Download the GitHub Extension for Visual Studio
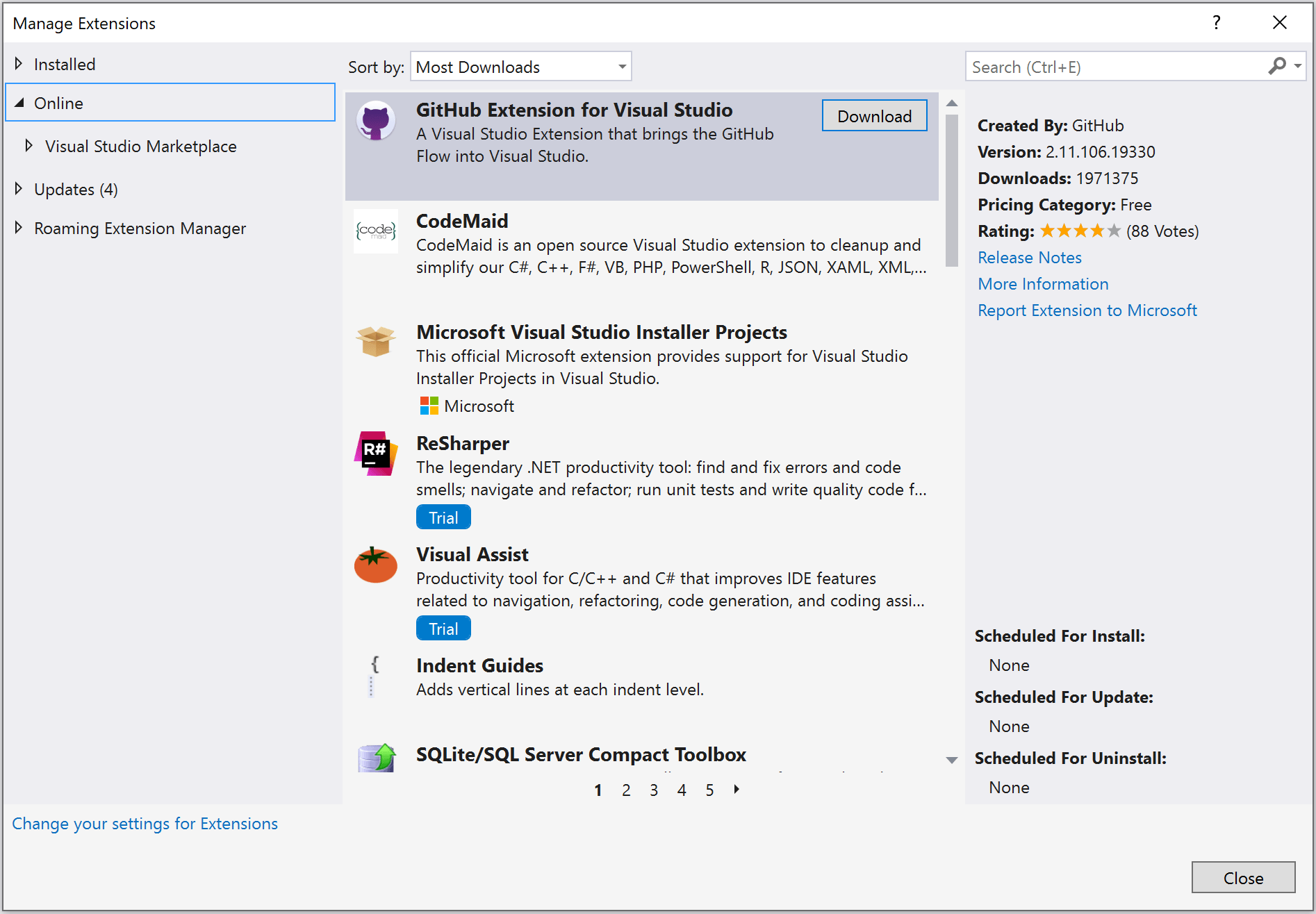The width and height of the screenshot is (1316, 914). (874, 116)
